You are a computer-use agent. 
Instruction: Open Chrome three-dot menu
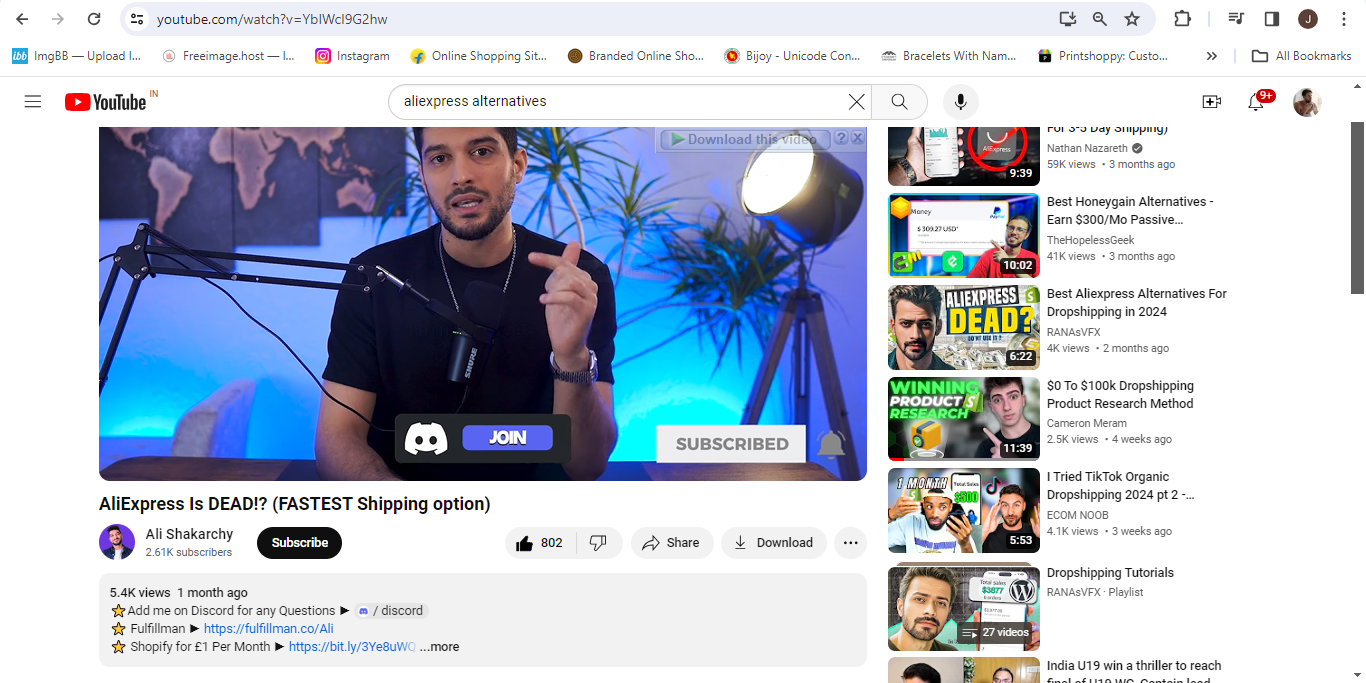click(1343, 19)
